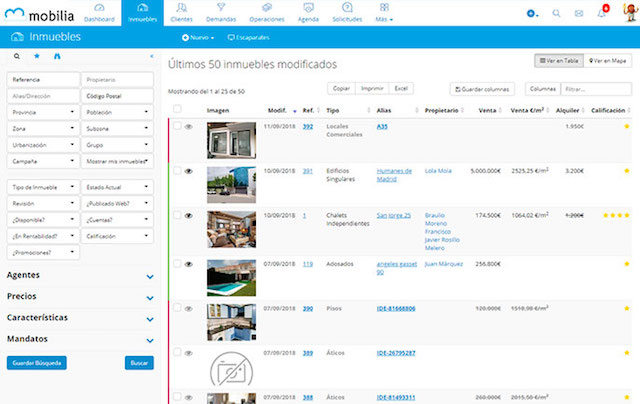Screen dimensions: 640x404
Task: Open the Columnas selector
Action: pos(543,89)
